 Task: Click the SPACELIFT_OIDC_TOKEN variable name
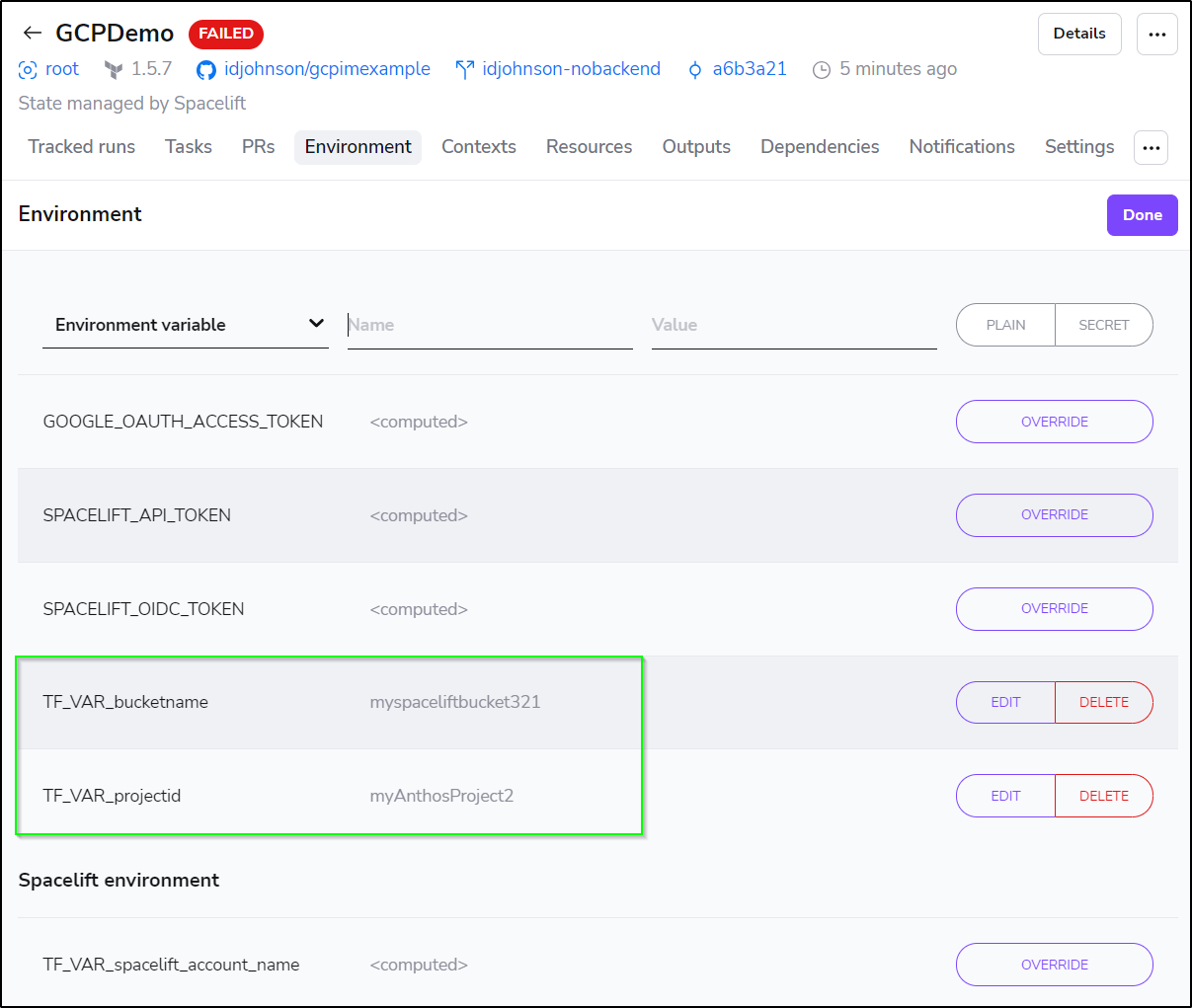coord(143,609)
